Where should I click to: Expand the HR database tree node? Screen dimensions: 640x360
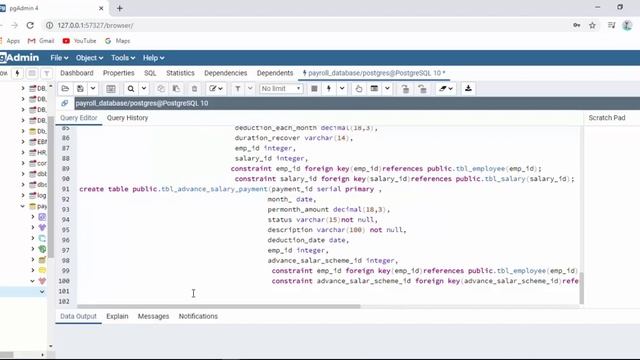click(23, 153)
